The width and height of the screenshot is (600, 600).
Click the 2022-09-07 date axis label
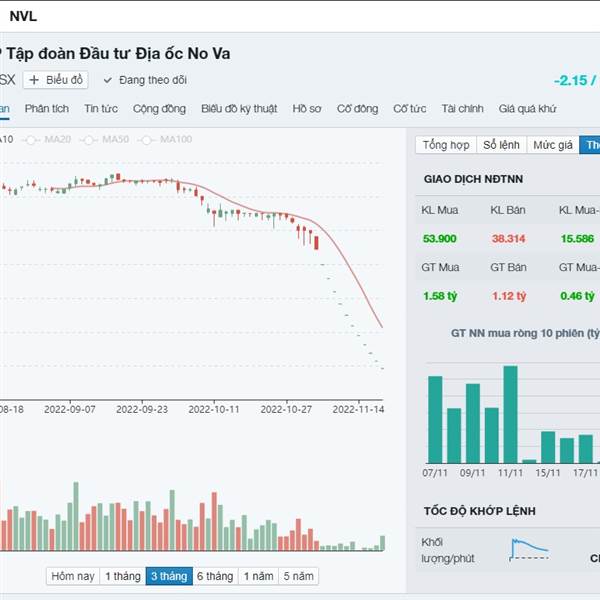[x=70, y=409]
